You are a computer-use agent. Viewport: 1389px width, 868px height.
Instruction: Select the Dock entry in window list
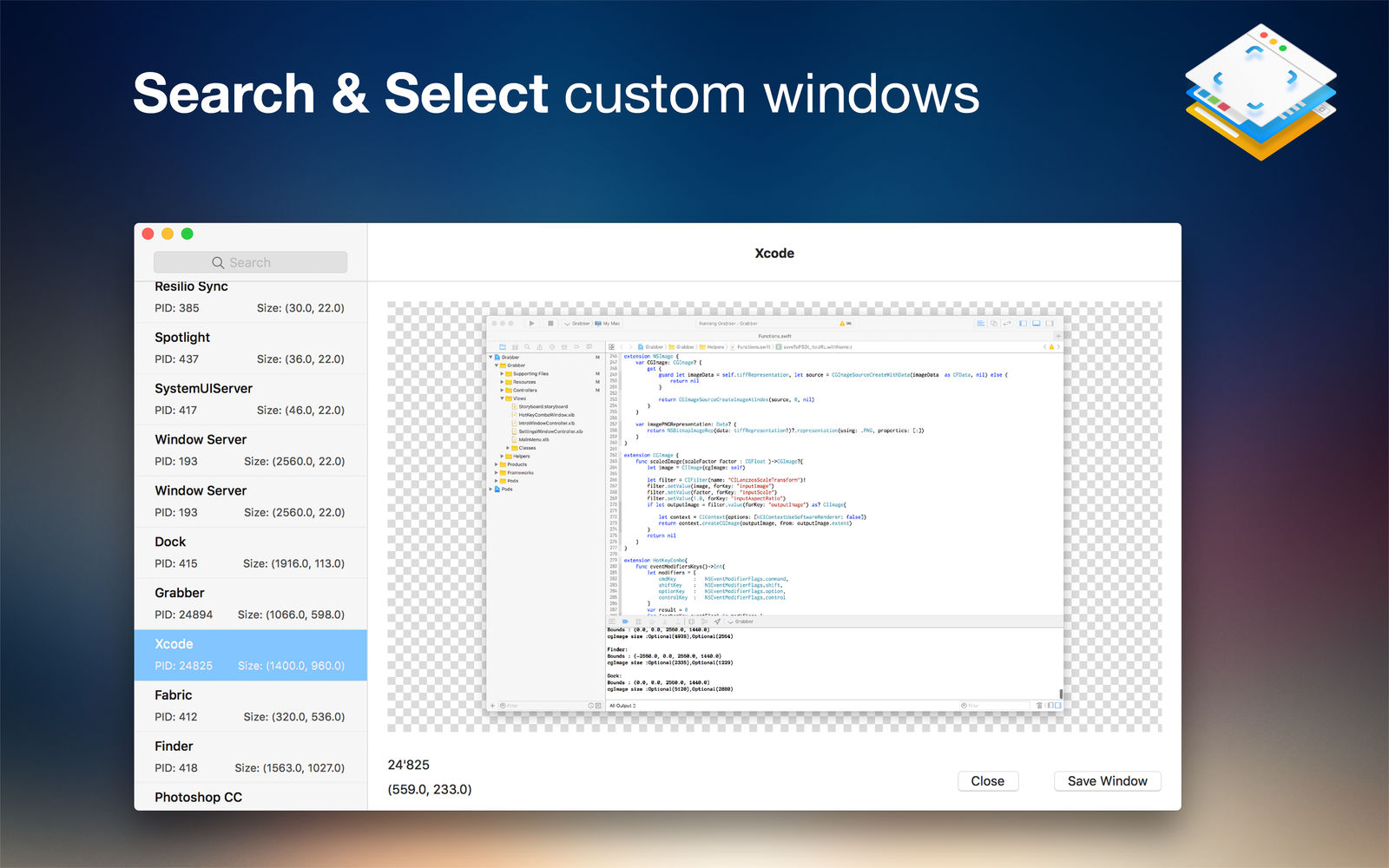[251, 553]
